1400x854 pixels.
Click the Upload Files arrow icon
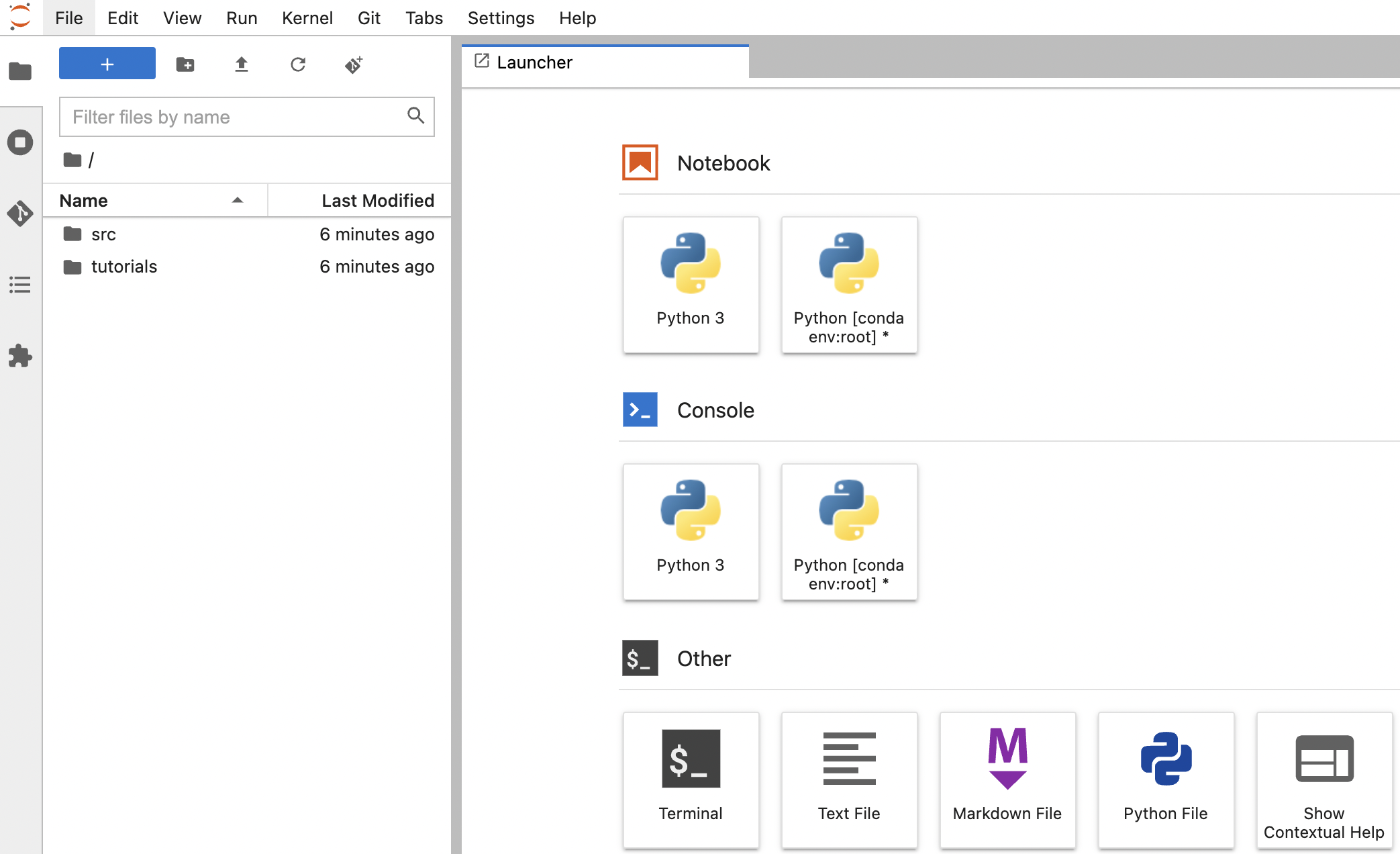point(242,64)
